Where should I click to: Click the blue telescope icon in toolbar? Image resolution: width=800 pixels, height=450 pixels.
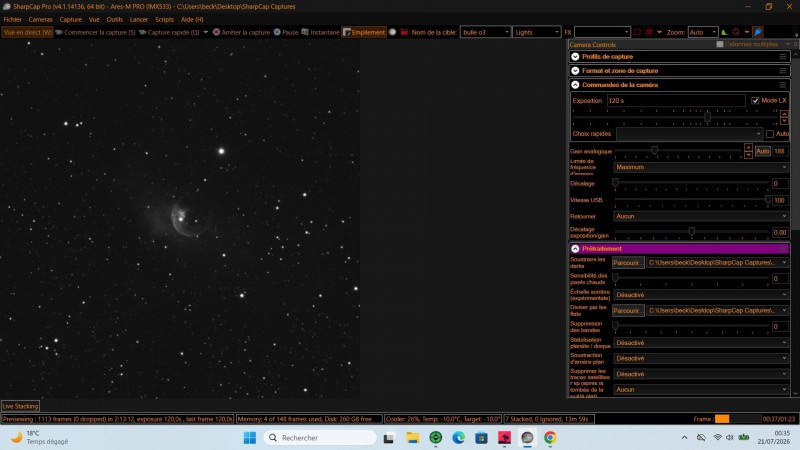point(758,32)
